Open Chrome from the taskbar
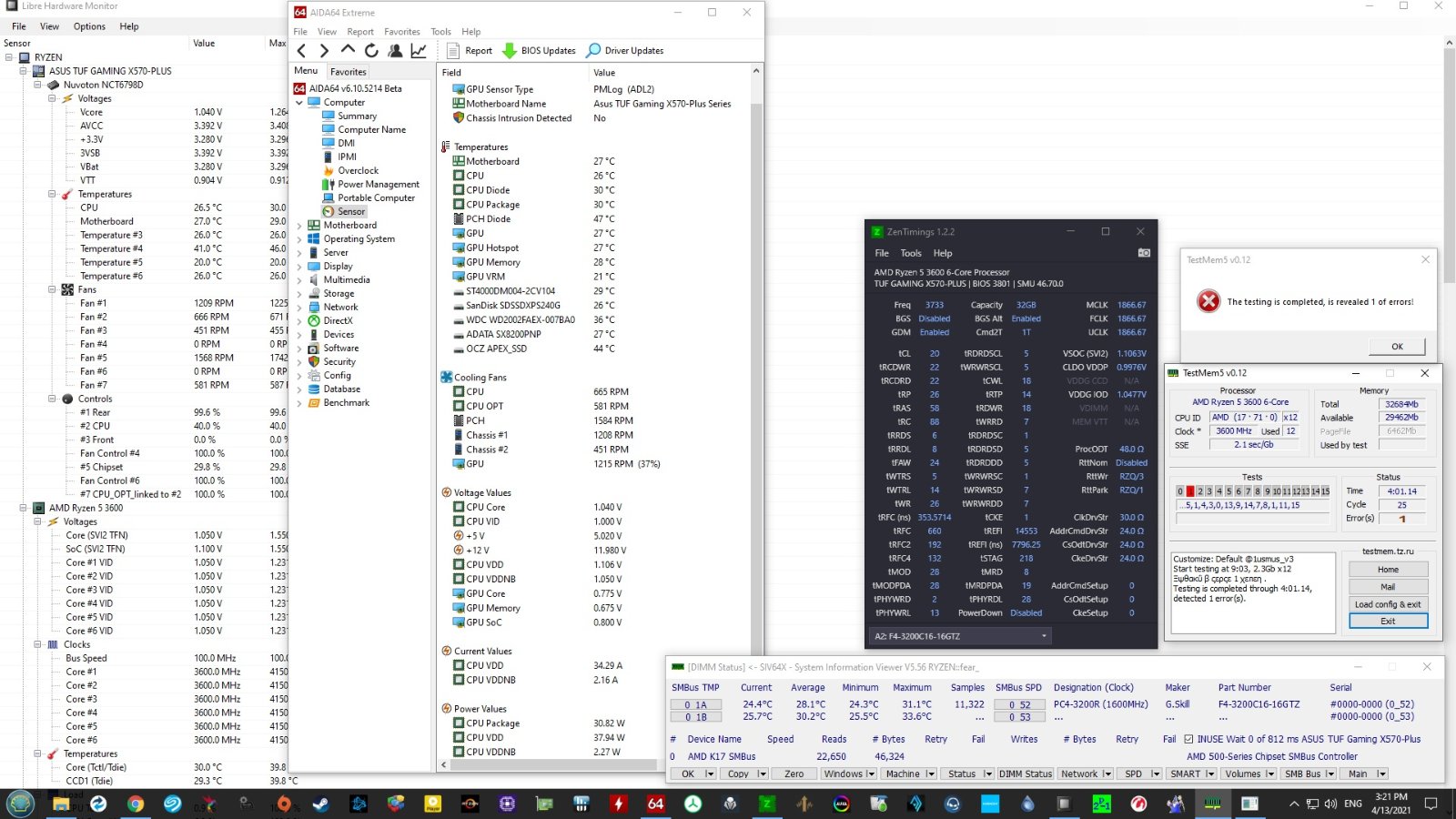Viewport: 1456px width, 819px height. [x=136, y=804]
